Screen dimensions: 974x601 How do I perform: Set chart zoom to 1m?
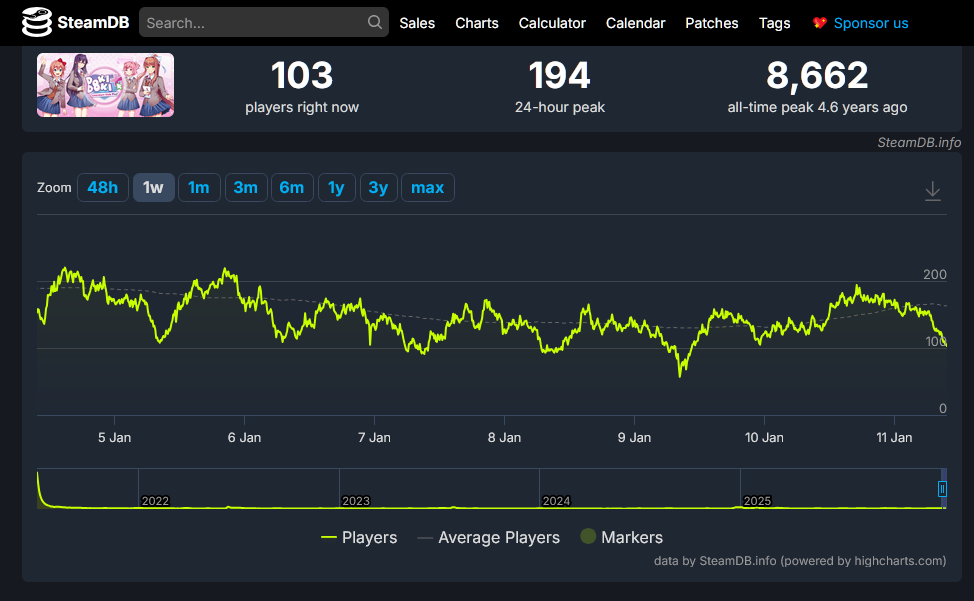pos(199,188)
